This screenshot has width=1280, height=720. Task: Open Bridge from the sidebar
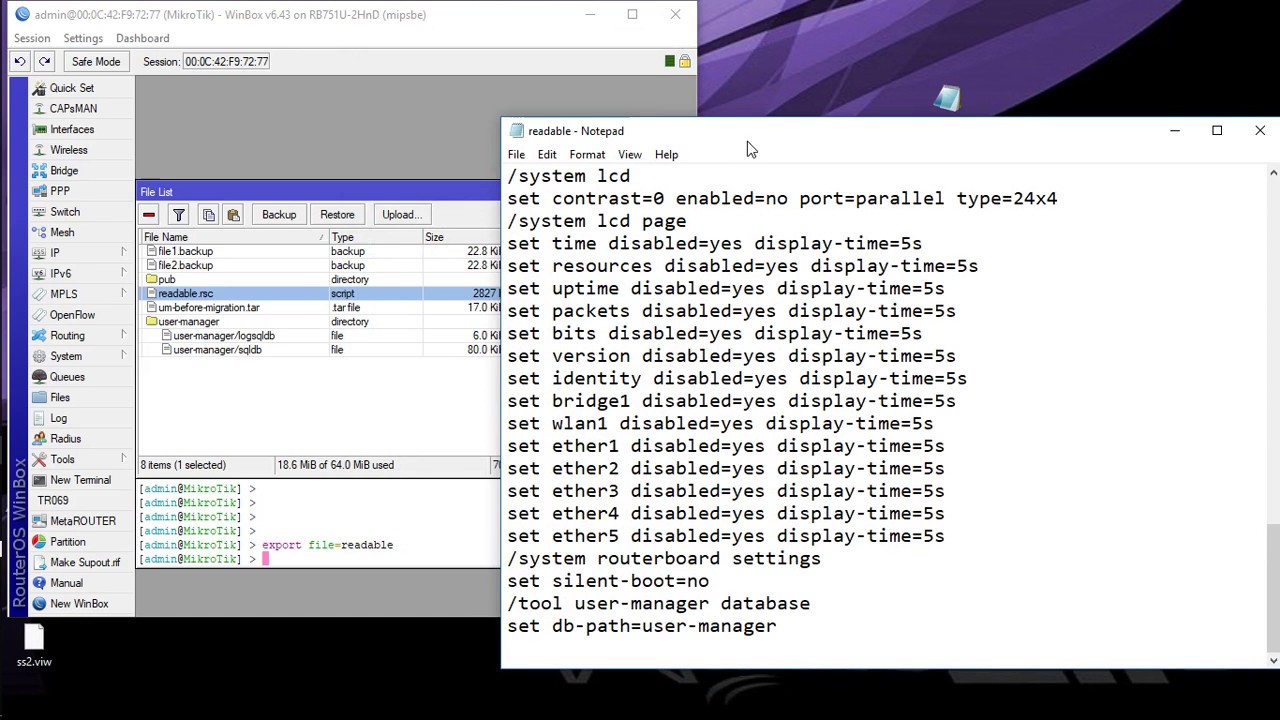coord(64,170)
